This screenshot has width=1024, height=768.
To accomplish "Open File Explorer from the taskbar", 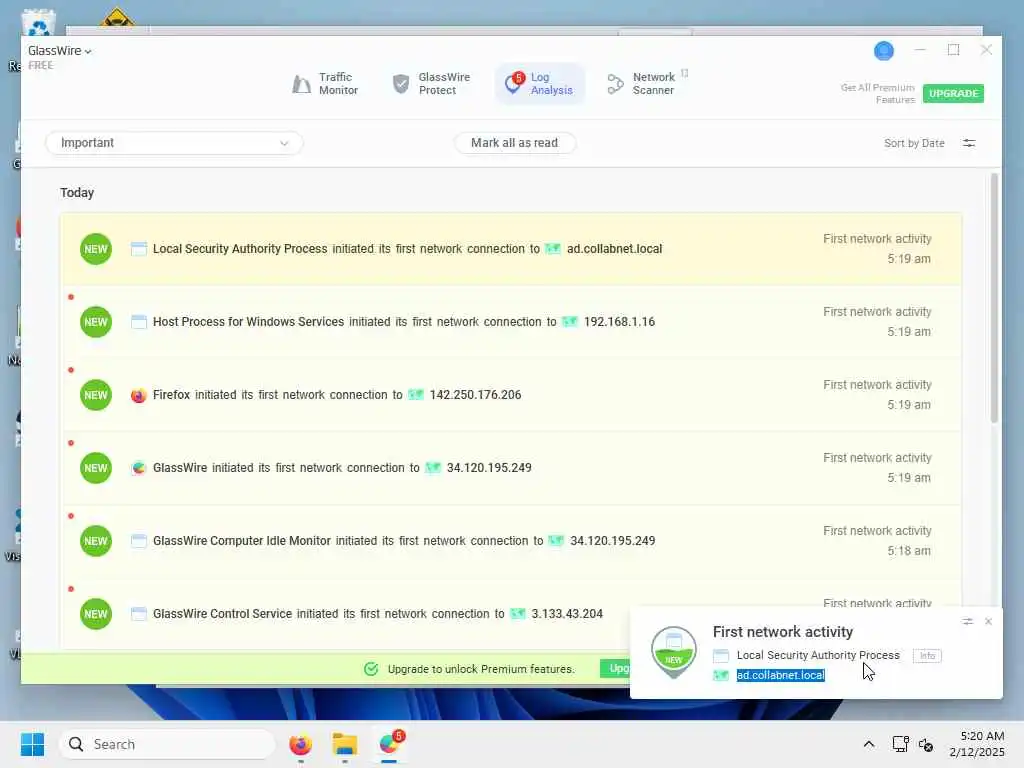I will tap(345, 744).
